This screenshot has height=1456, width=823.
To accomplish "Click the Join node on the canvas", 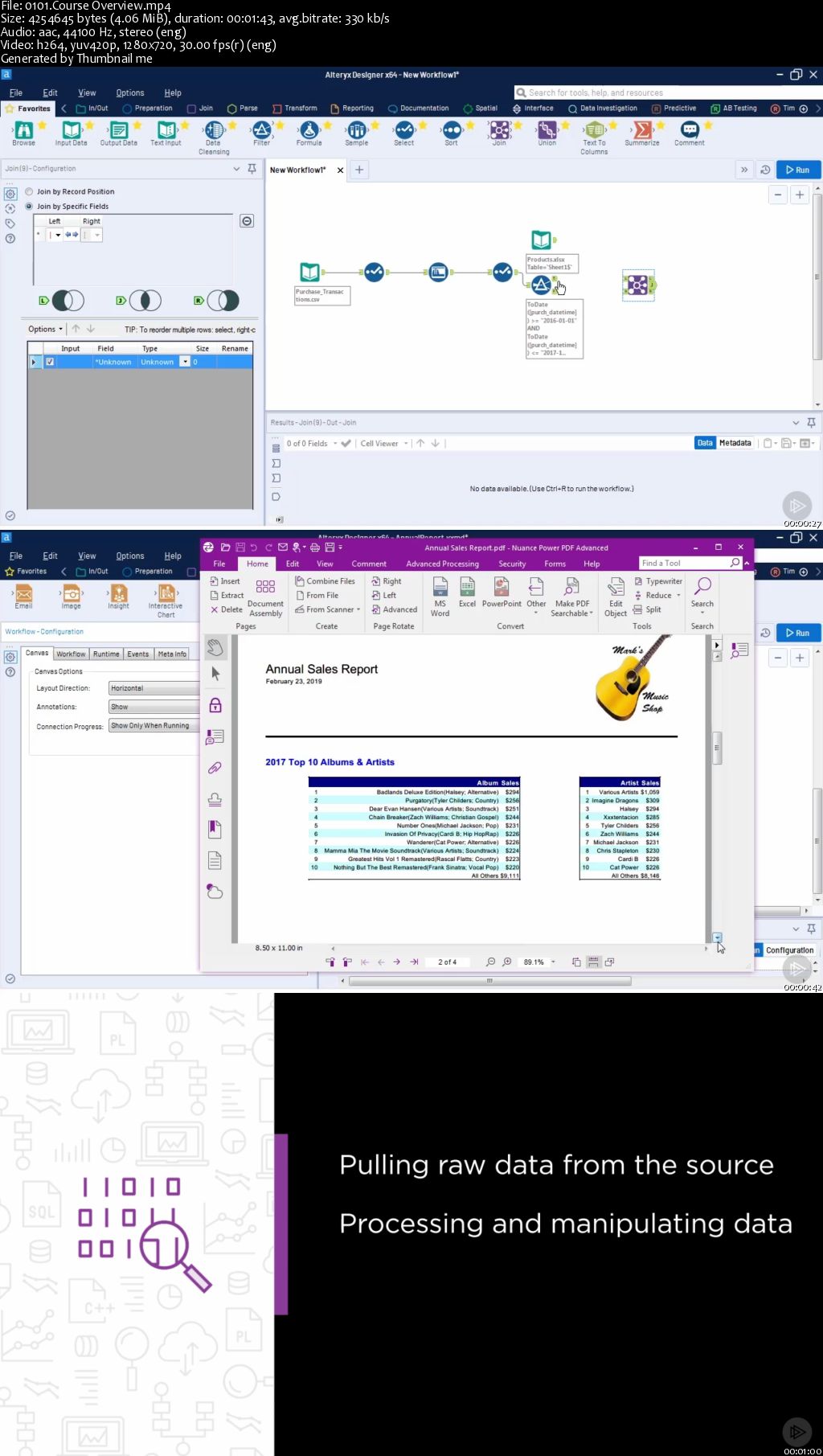I will coord(637,285).
